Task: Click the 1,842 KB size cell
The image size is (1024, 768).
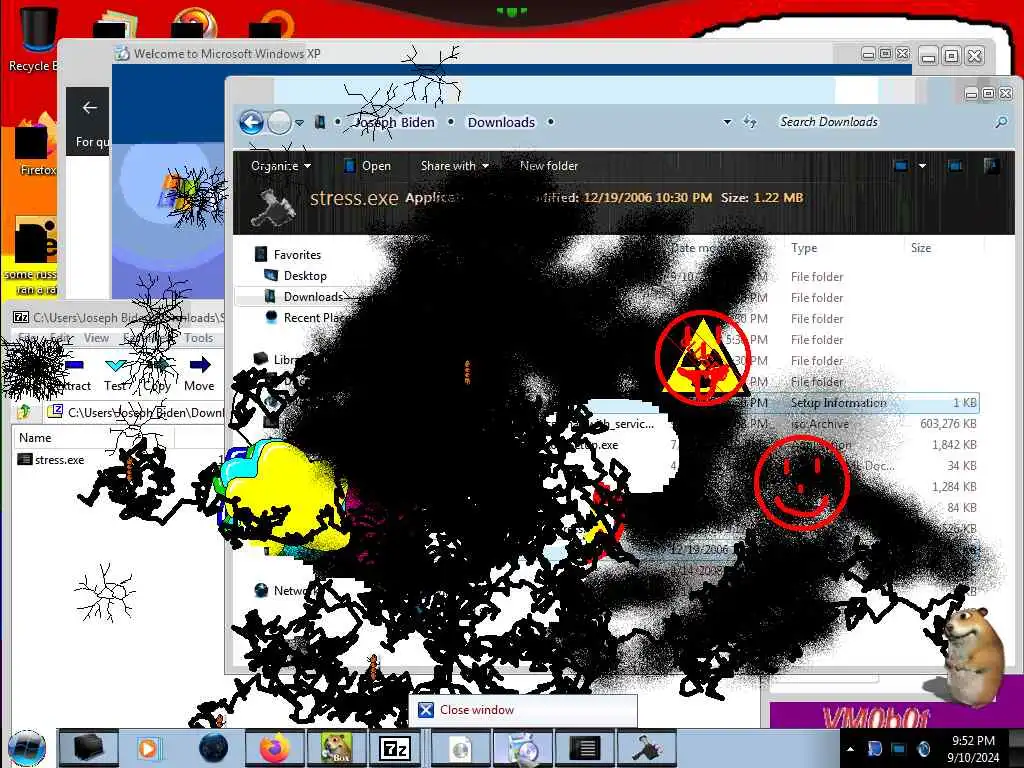Action: click(953, 445)
